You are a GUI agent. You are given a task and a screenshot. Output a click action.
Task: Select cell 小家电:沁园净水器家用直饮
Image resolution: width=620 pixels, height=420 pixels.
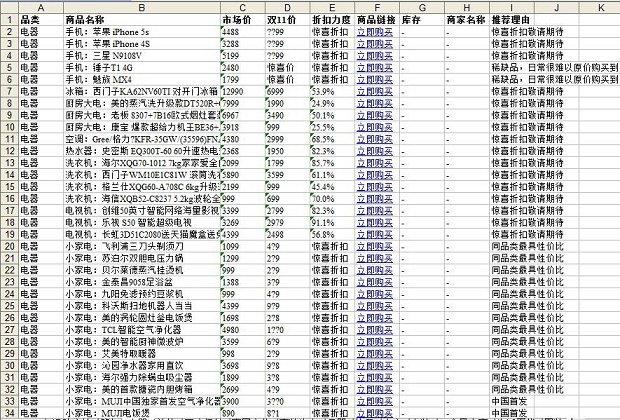142,365
